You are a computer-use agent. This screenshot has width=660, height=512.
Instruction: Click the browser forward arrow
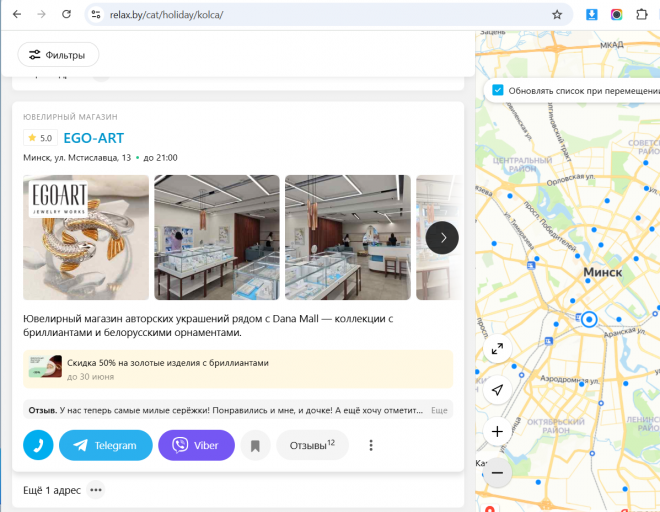41,14
